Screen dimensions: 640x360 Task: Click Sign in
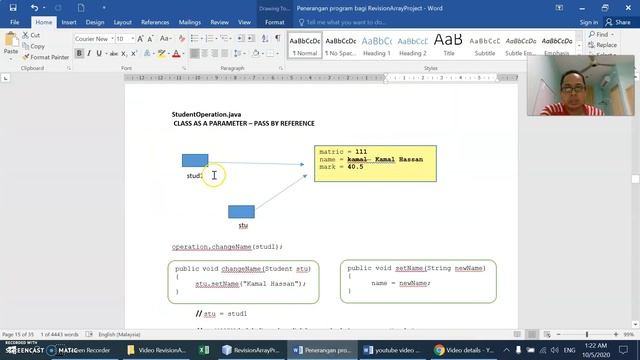tap(589, 22)
